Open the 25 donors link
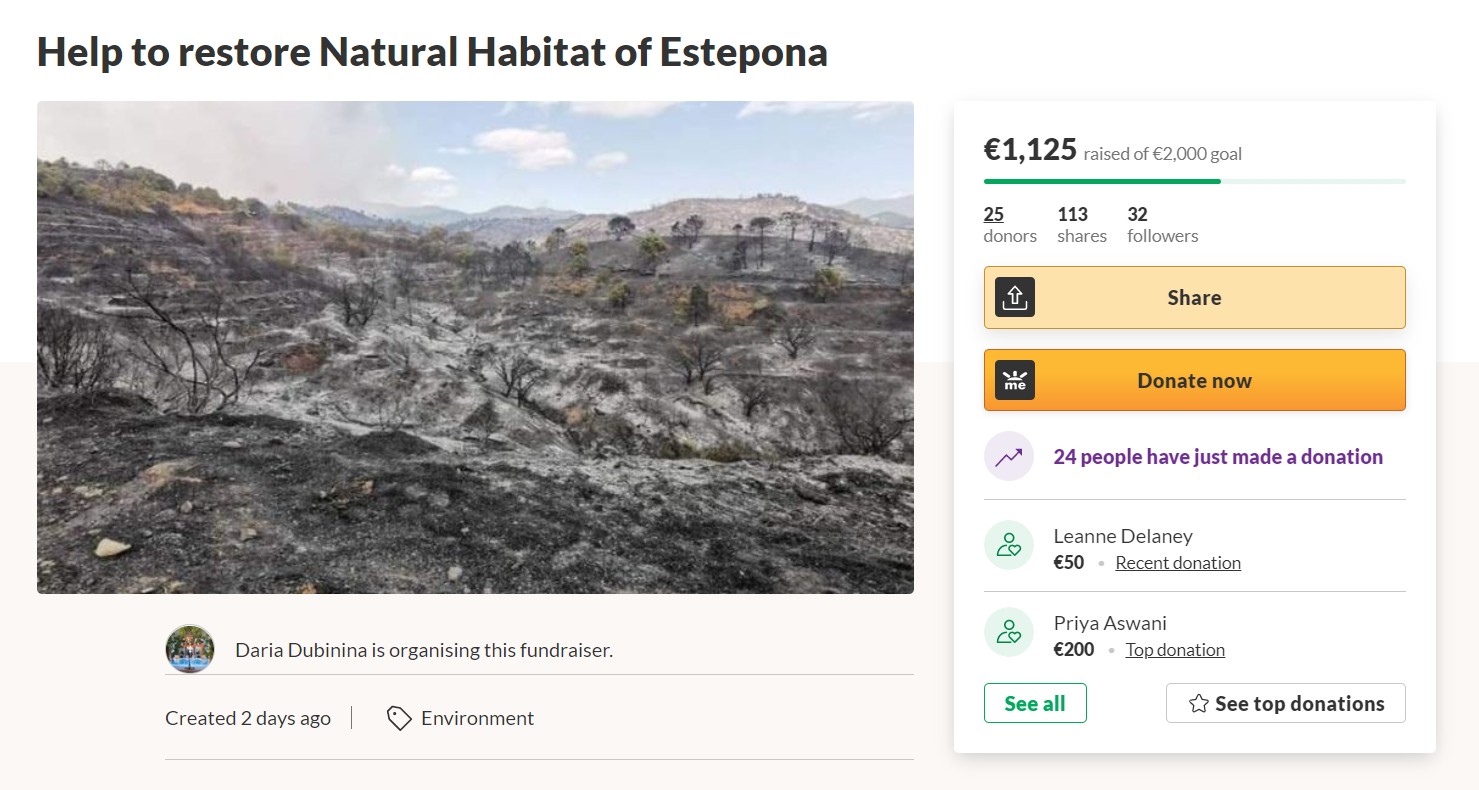Image resolution: width=1479 pixels, height=790 pixels. (x=994, y=214)
